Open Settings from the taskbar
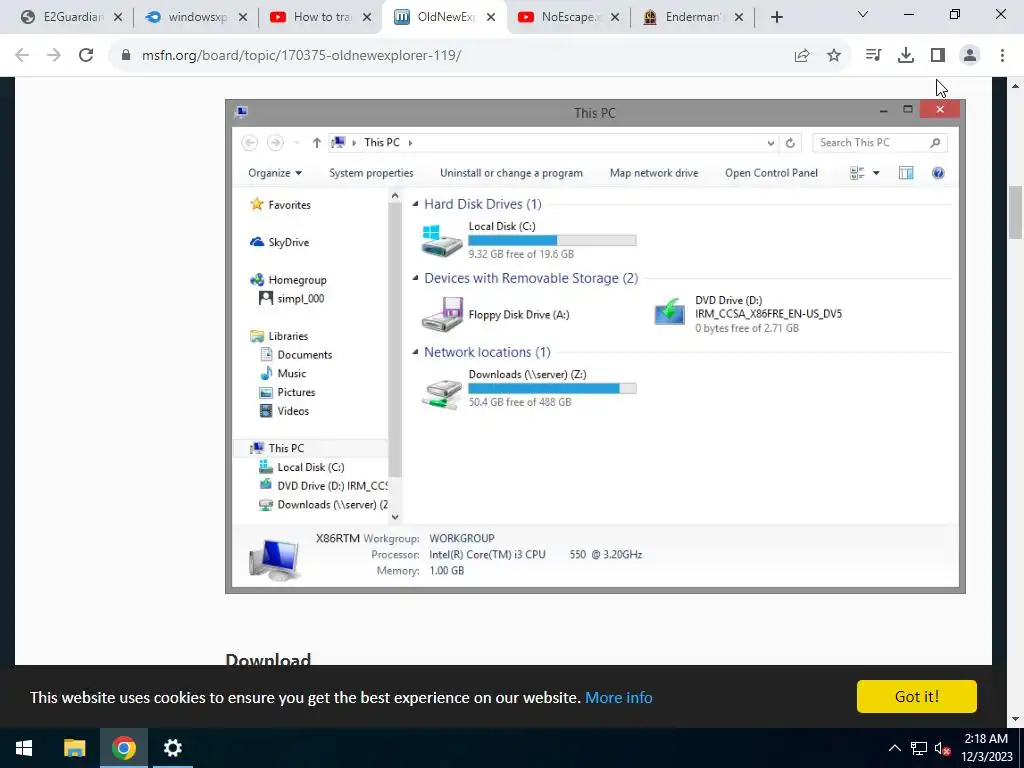Screen dimensions: 1024x768 pos(172,748)
